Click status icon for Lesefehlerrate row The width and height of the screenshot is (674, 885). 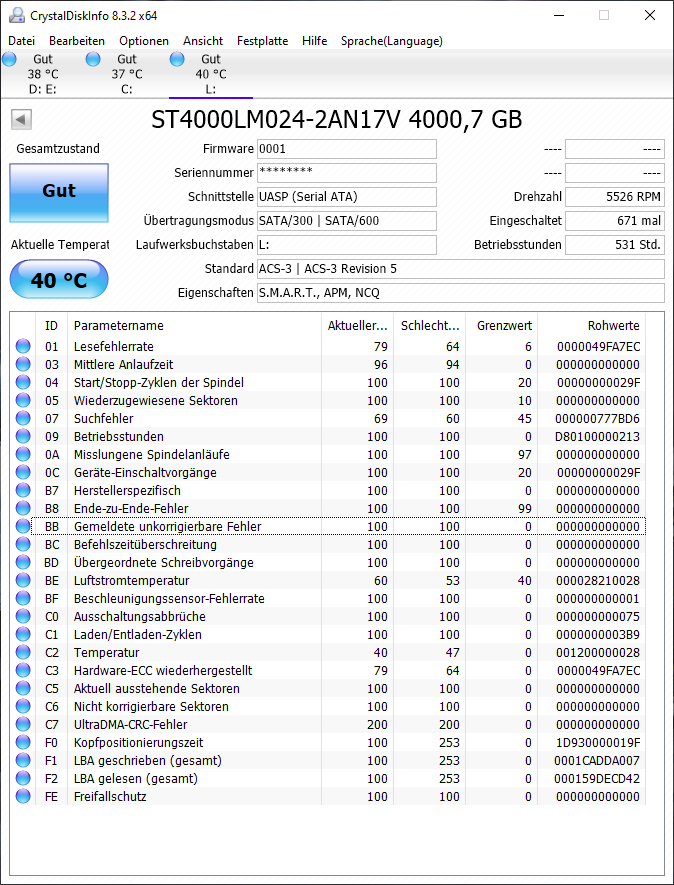23,347
